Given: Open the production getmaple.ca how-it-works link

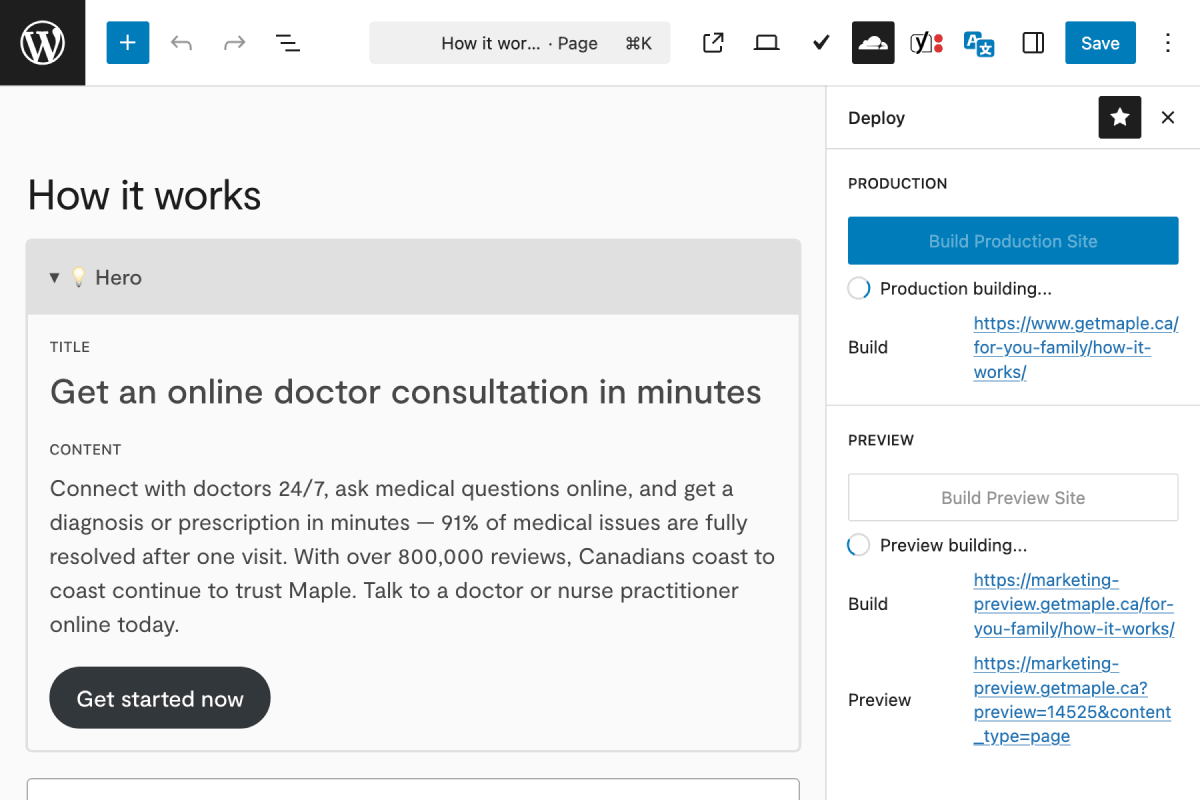Looking at the screenshot, I should tap(1076, 348).
